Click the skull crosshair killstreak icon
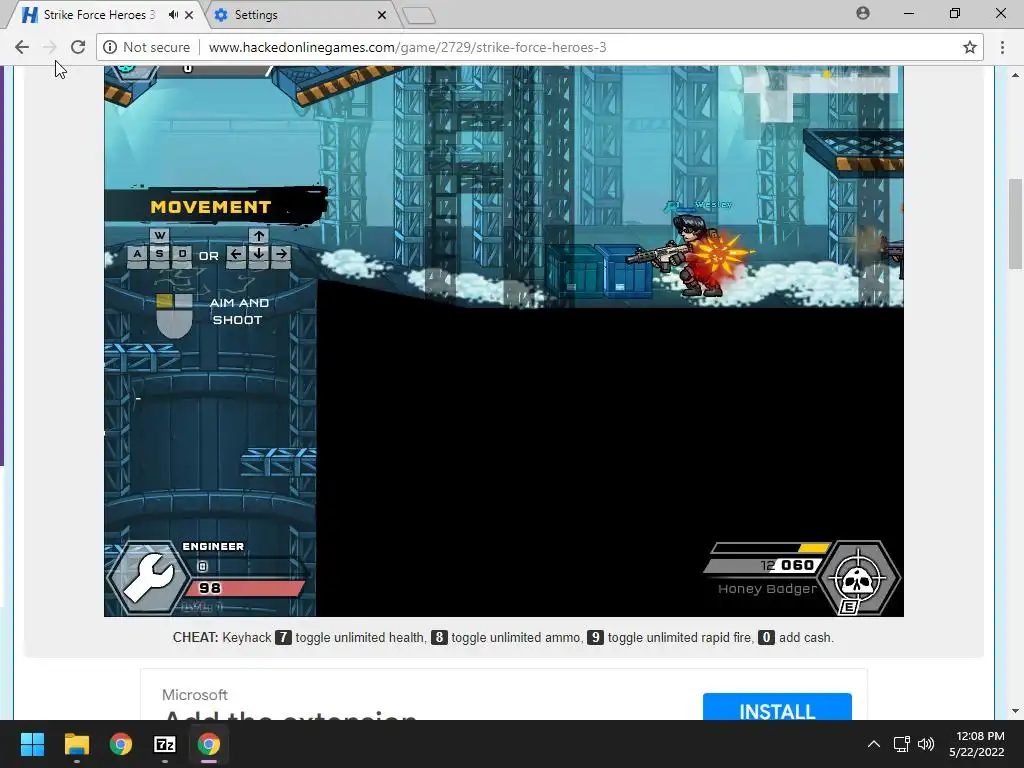1024x768 pixels. tap(859, 577)
